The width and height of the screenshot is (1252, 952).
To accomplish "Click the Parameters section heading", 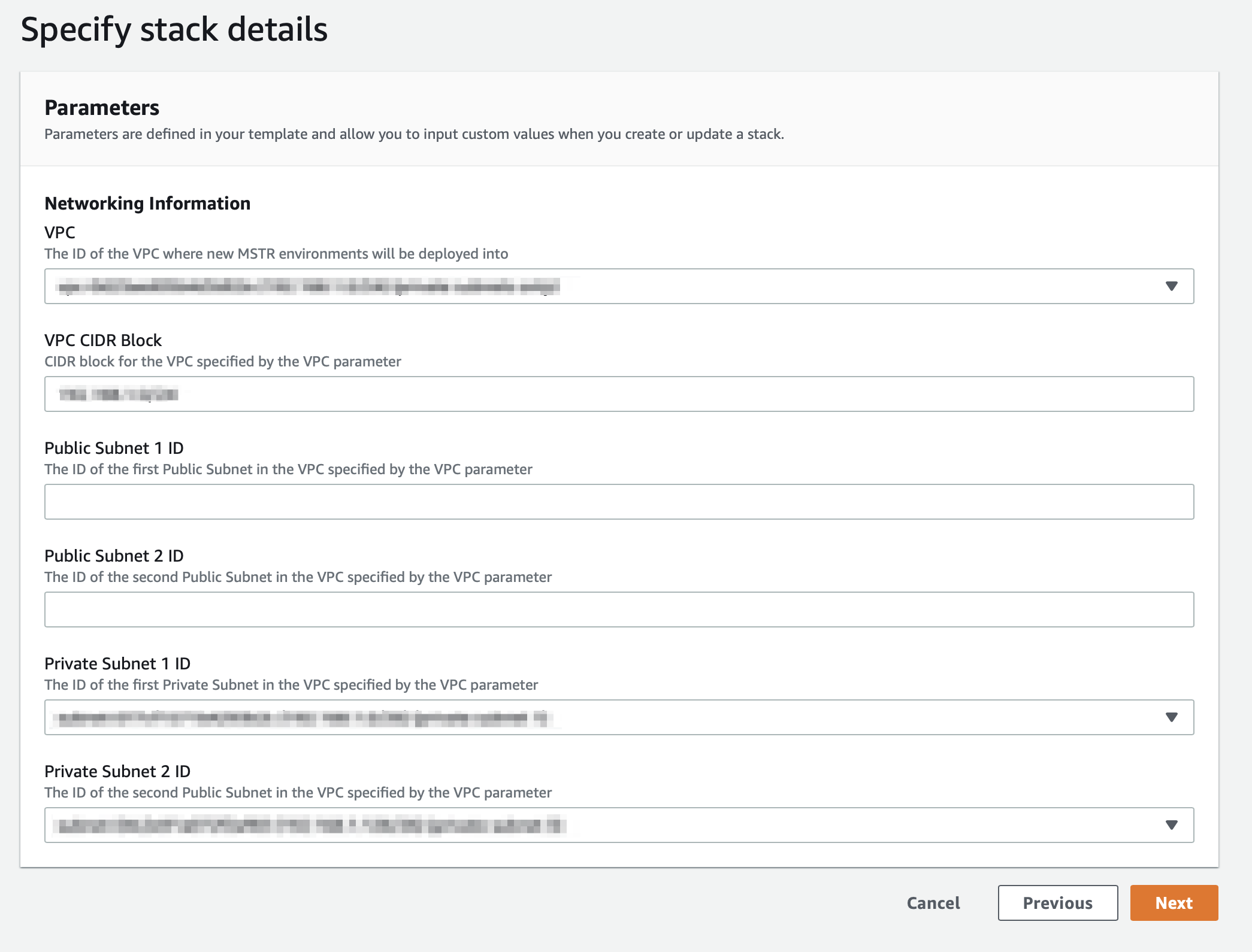I will coord(102,108).
